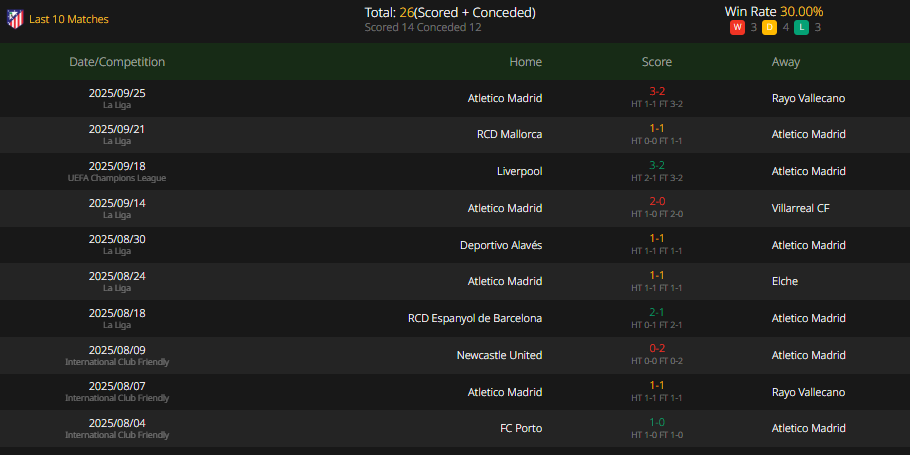910x455 pixels.
Task: Click the green L losses badge
Action: [x=801, y=27]
